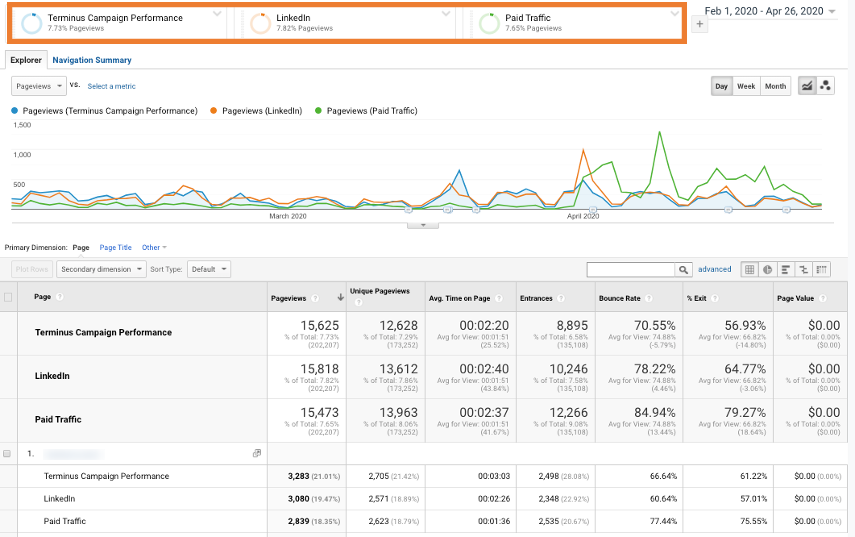Click help icon next to Pageviews header
855x537 pixels.
point(315,298)
